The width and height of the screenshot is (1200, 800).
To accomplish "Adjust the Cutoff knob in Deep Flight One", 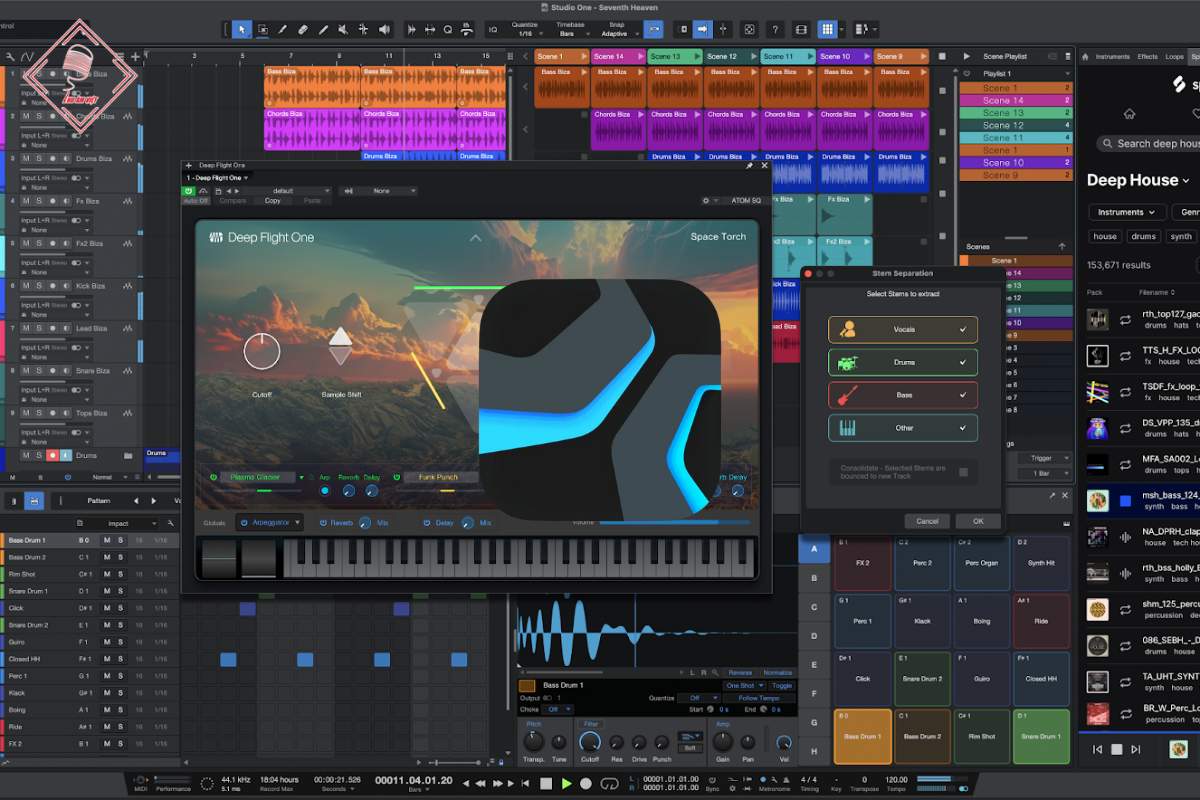I will coord(262,351).
